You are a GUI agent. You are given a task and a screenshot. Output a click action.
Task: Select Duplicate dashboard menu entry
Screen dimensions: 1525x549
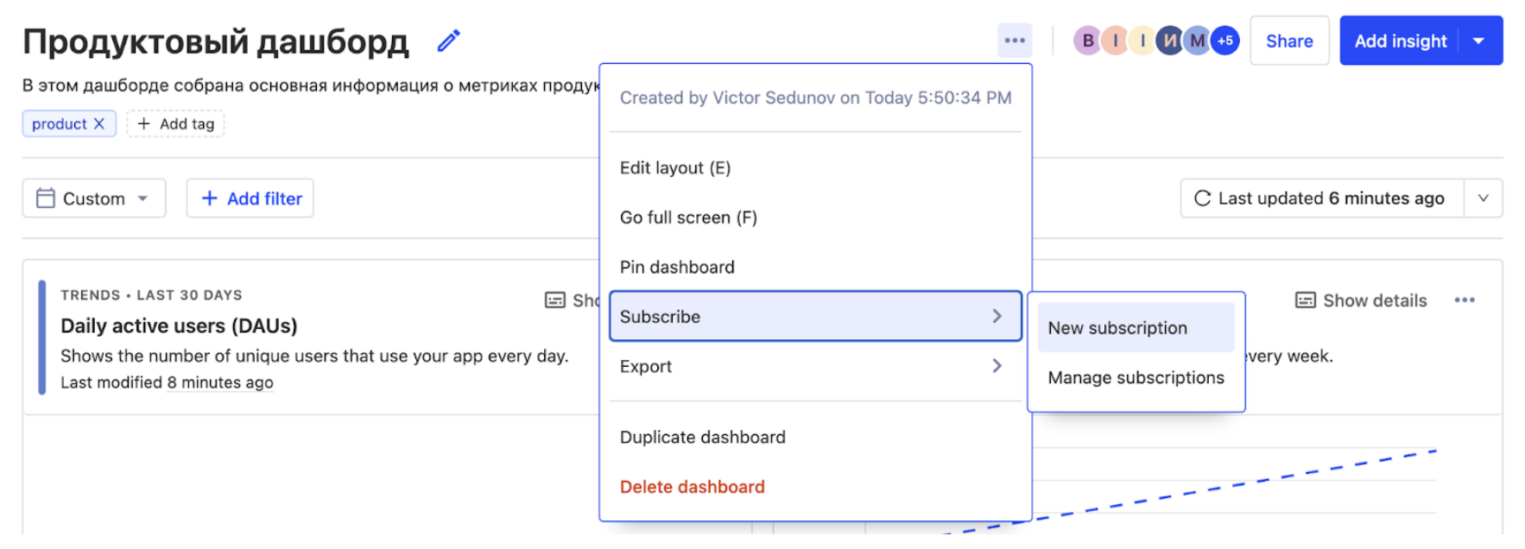point(703,437)
